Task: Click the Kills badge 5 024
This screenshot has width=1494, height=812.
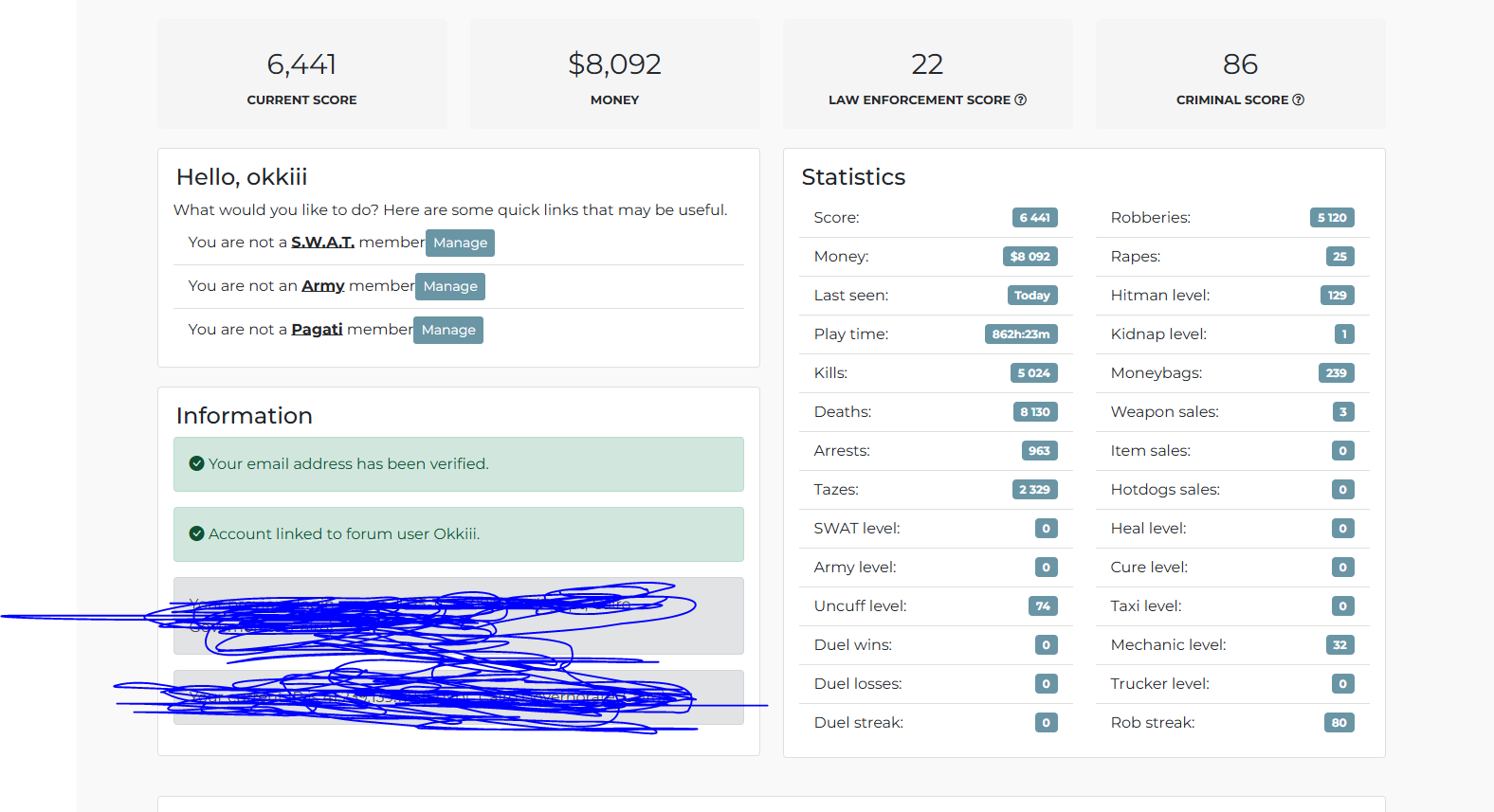Action: (x=1034, y=373)
